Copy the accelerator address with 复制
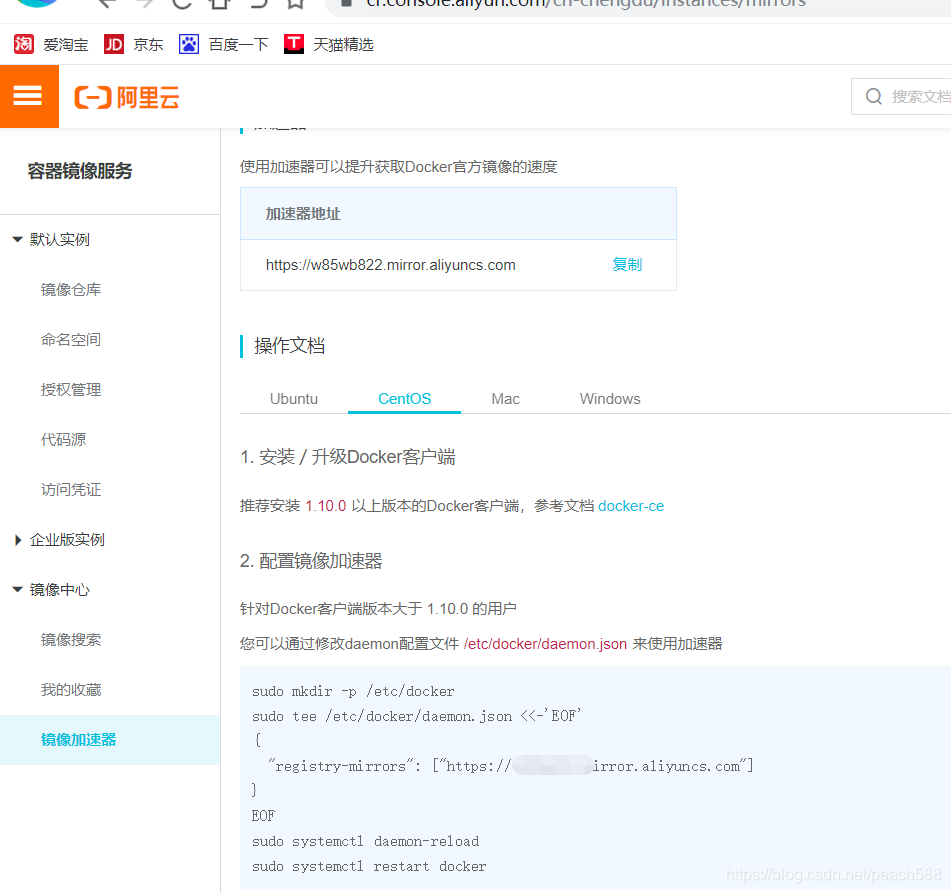Screen dimensions: 951x893 tap(627, 265)
